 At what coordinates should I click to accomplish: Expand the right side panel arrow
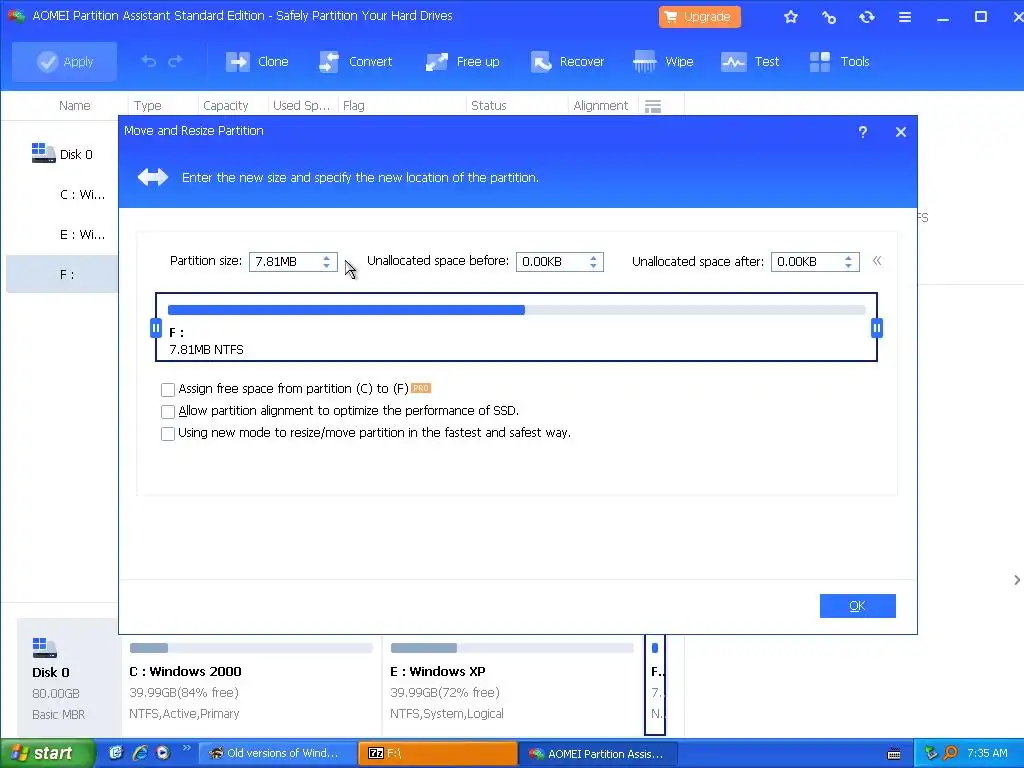1017,580
